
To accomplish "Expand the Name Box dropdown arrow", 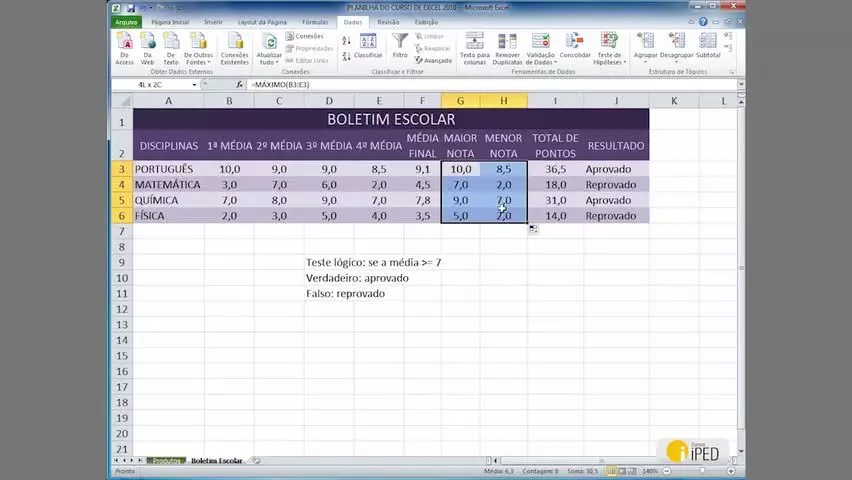I will [194, 85].
